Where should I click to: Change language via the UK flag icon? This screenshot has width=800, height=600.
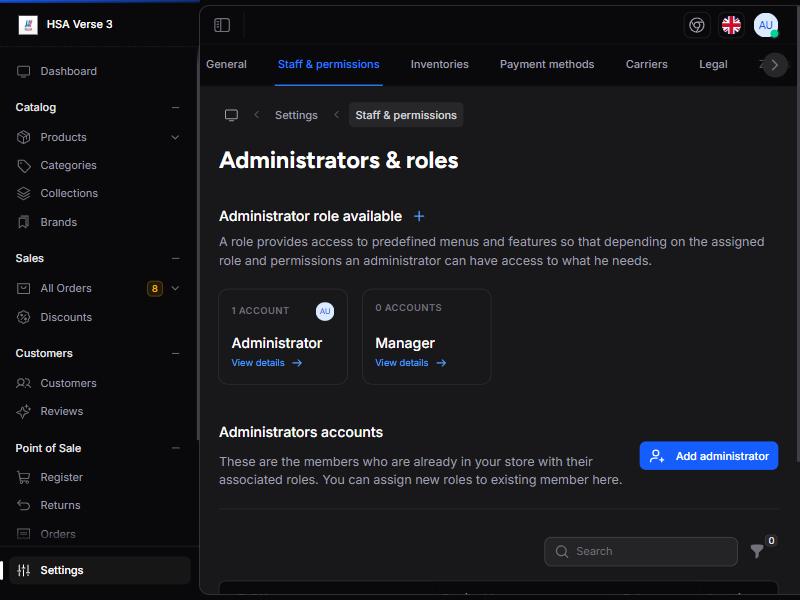coord(731,25)
